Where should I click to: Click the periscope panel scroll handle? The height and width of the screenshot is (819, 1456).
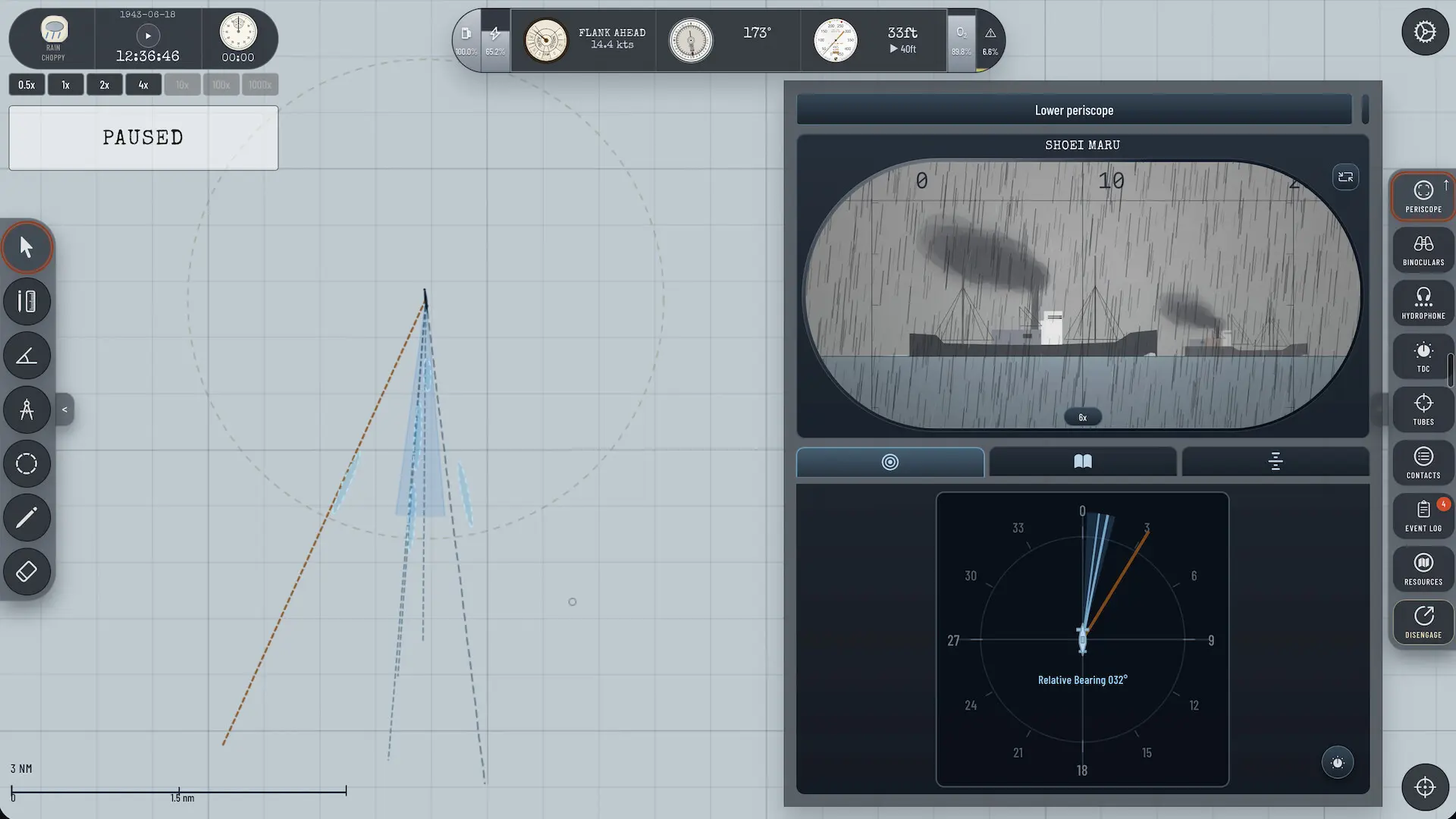tap(1365, 109)
